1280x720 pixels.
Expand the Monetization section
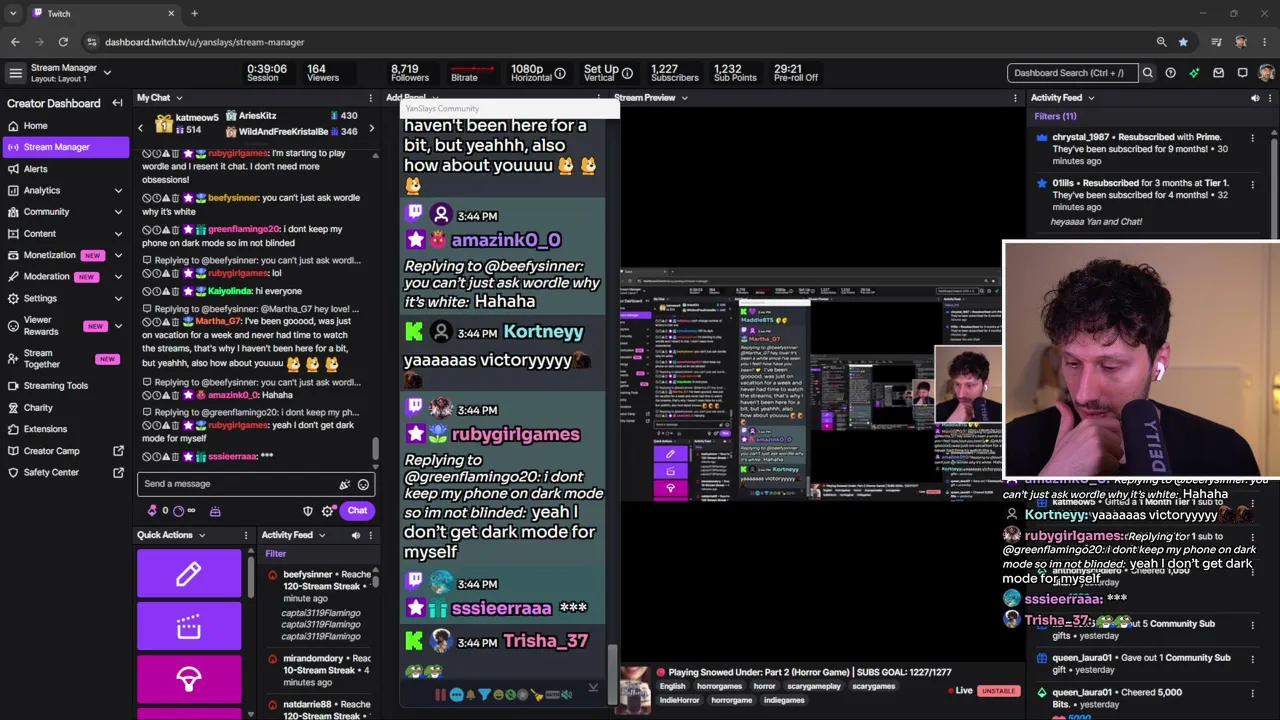[118, 255]
